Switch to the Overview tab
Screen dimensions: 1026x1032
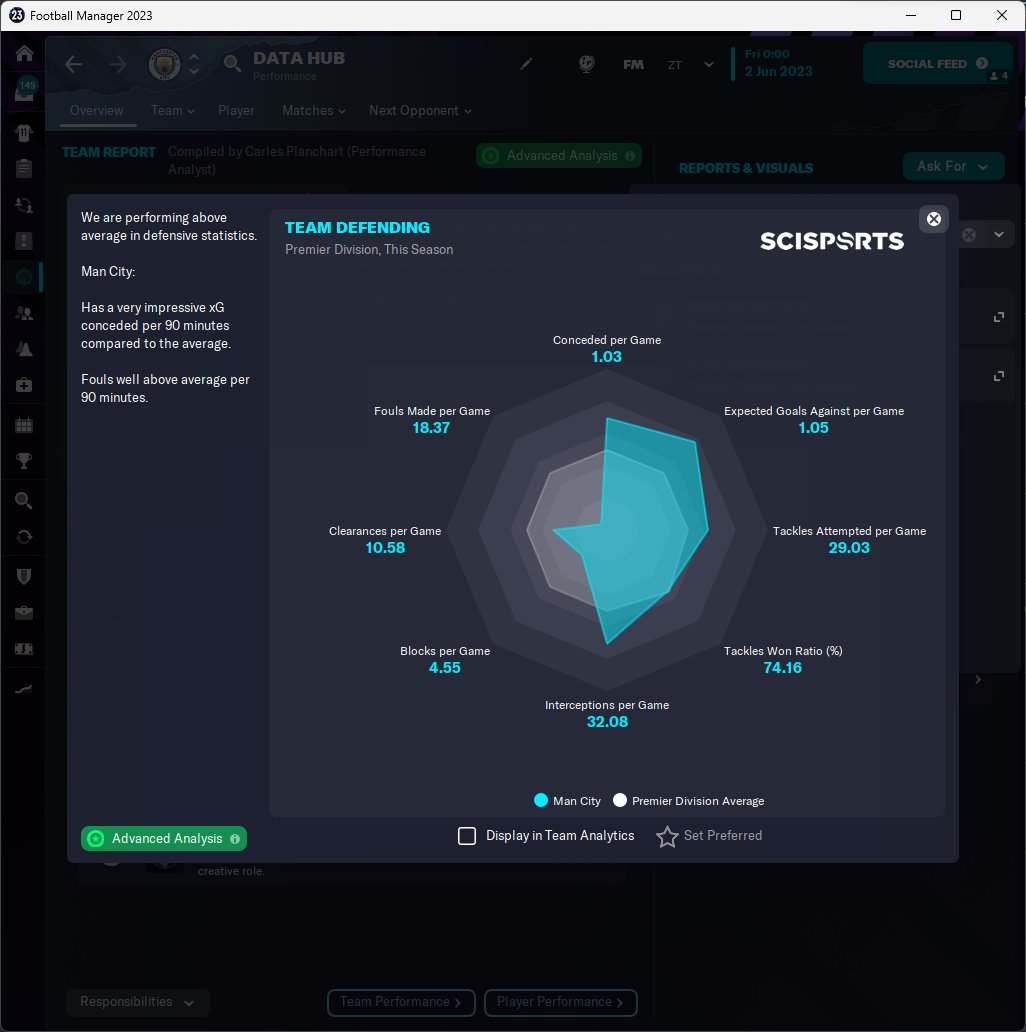tap(97, 111)
